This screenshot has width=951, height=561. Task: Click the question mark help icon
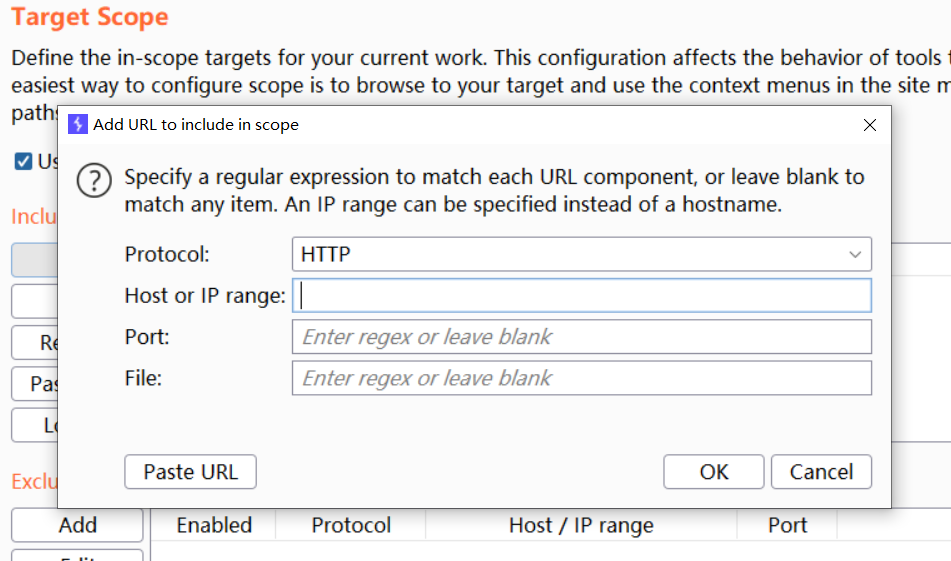click(94, 181)
